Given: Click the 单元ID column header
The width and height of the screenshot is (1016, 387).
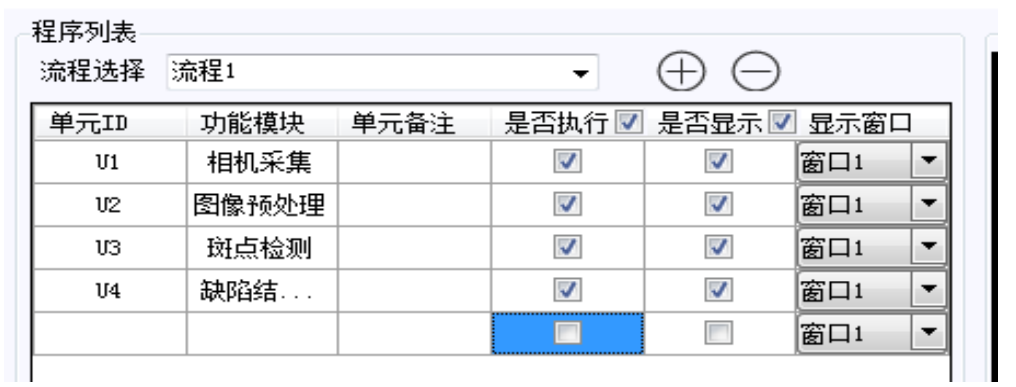Looking at the screenshot, I should [110, 123].
